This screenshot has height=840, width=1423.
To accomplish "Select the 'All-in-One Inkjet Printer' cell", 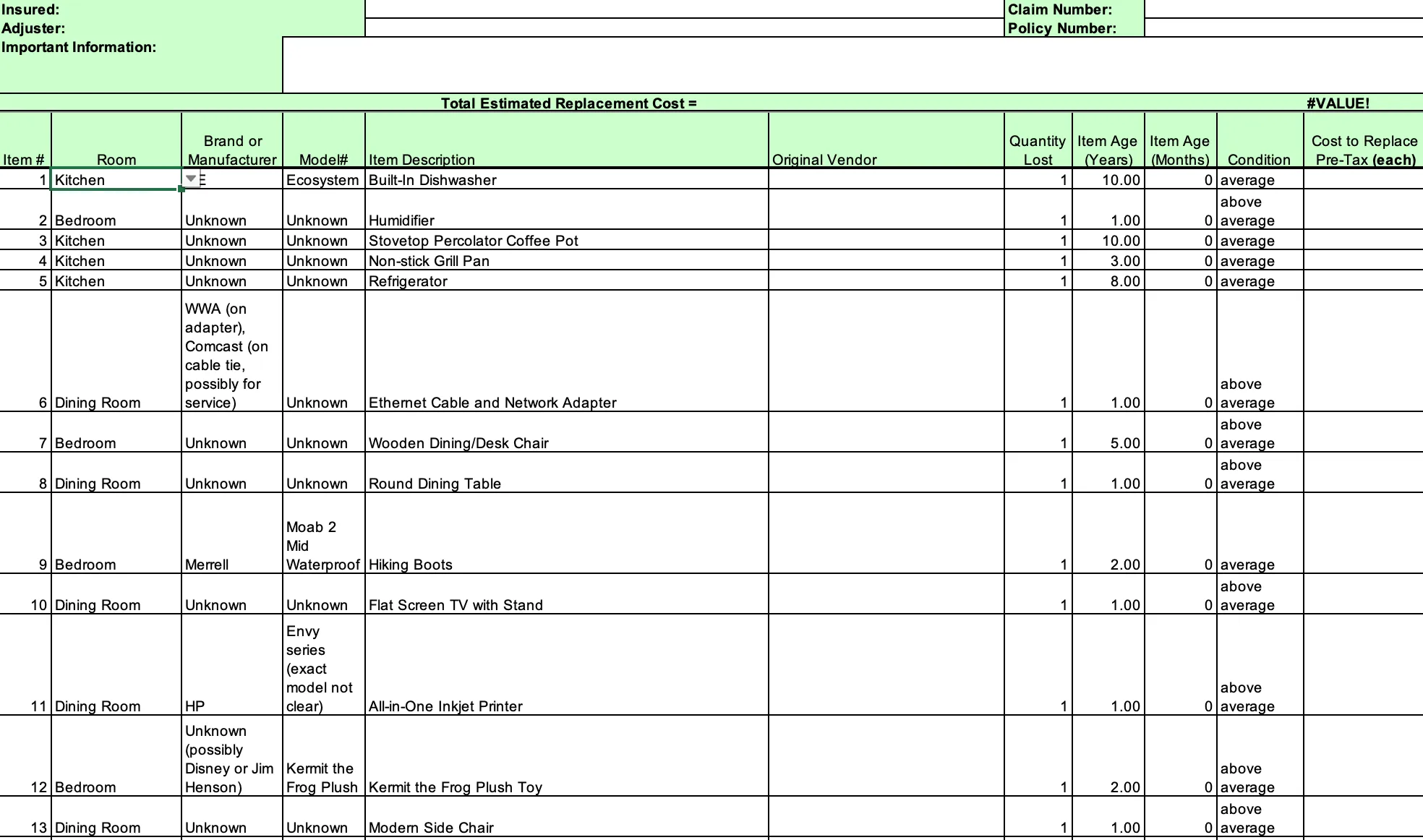I will [567, 665].
